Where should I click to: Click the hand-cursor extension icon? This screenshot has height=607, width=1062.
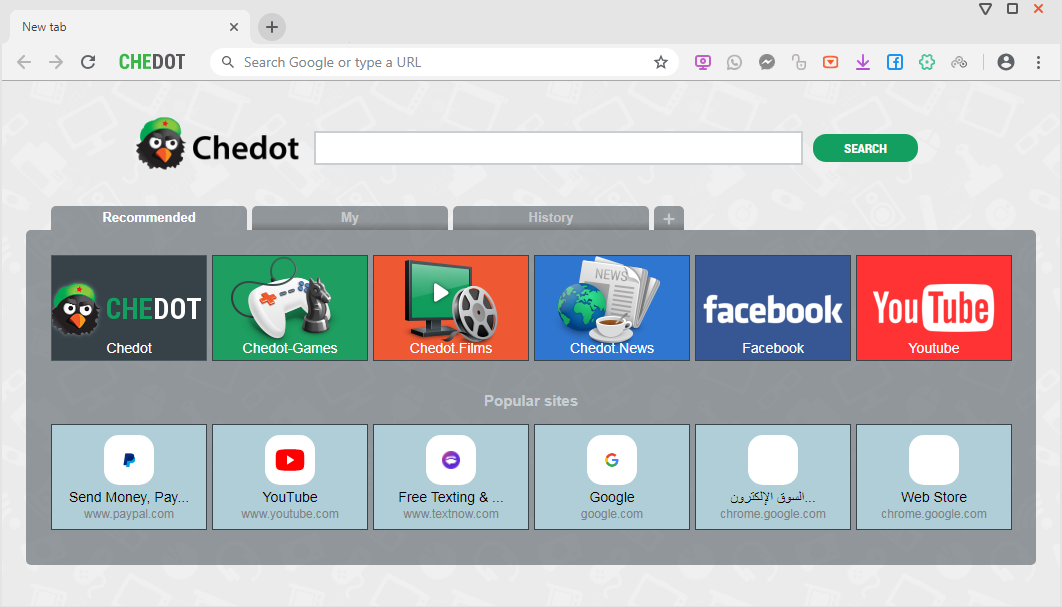799,62
